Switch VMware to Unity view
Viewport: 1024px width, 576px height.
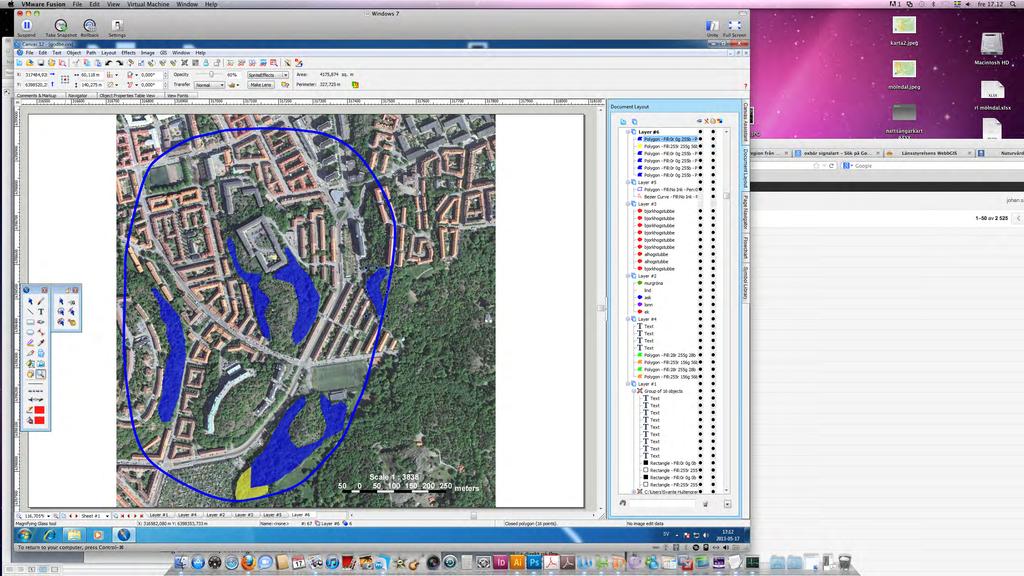click(712, 27)
